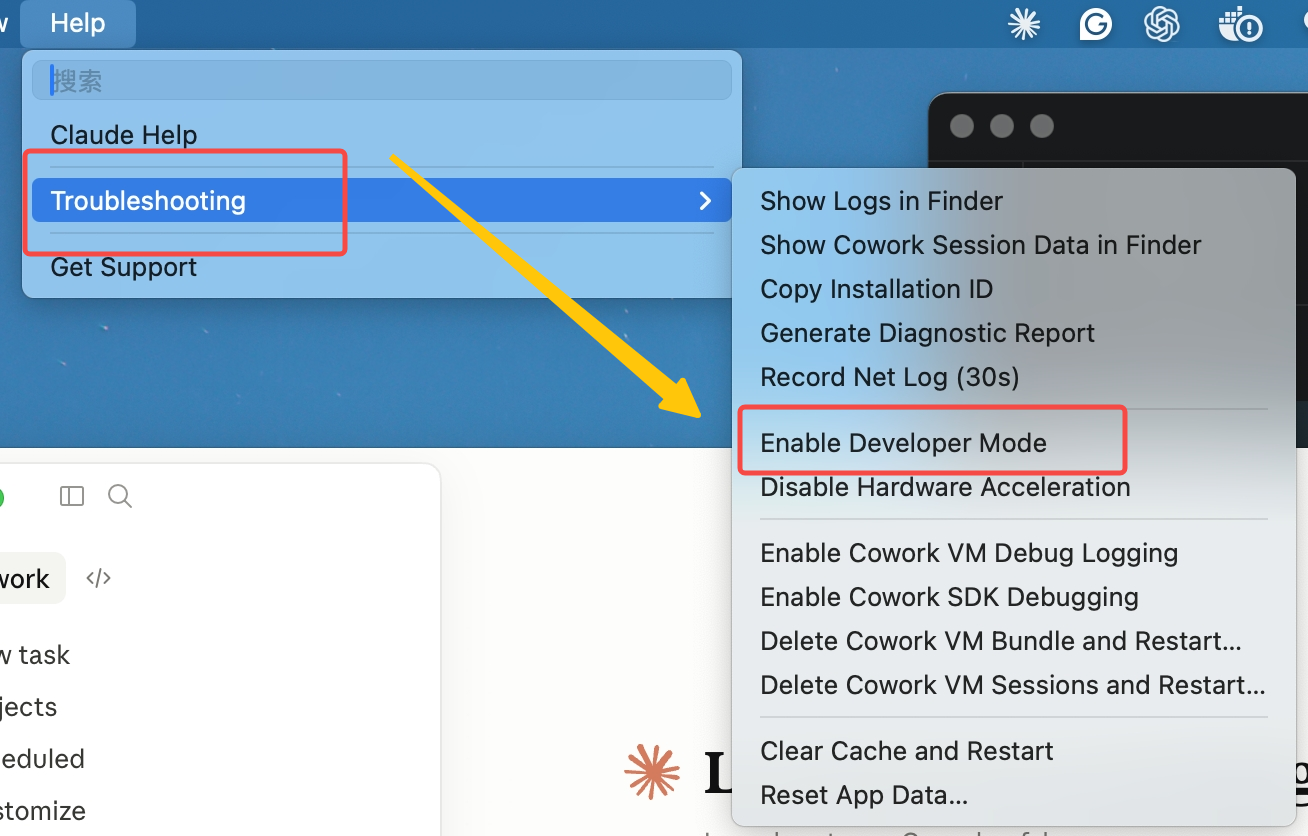Click the Help menu search field
Viewport: 1308px width, 836px height.
(382, 80)
